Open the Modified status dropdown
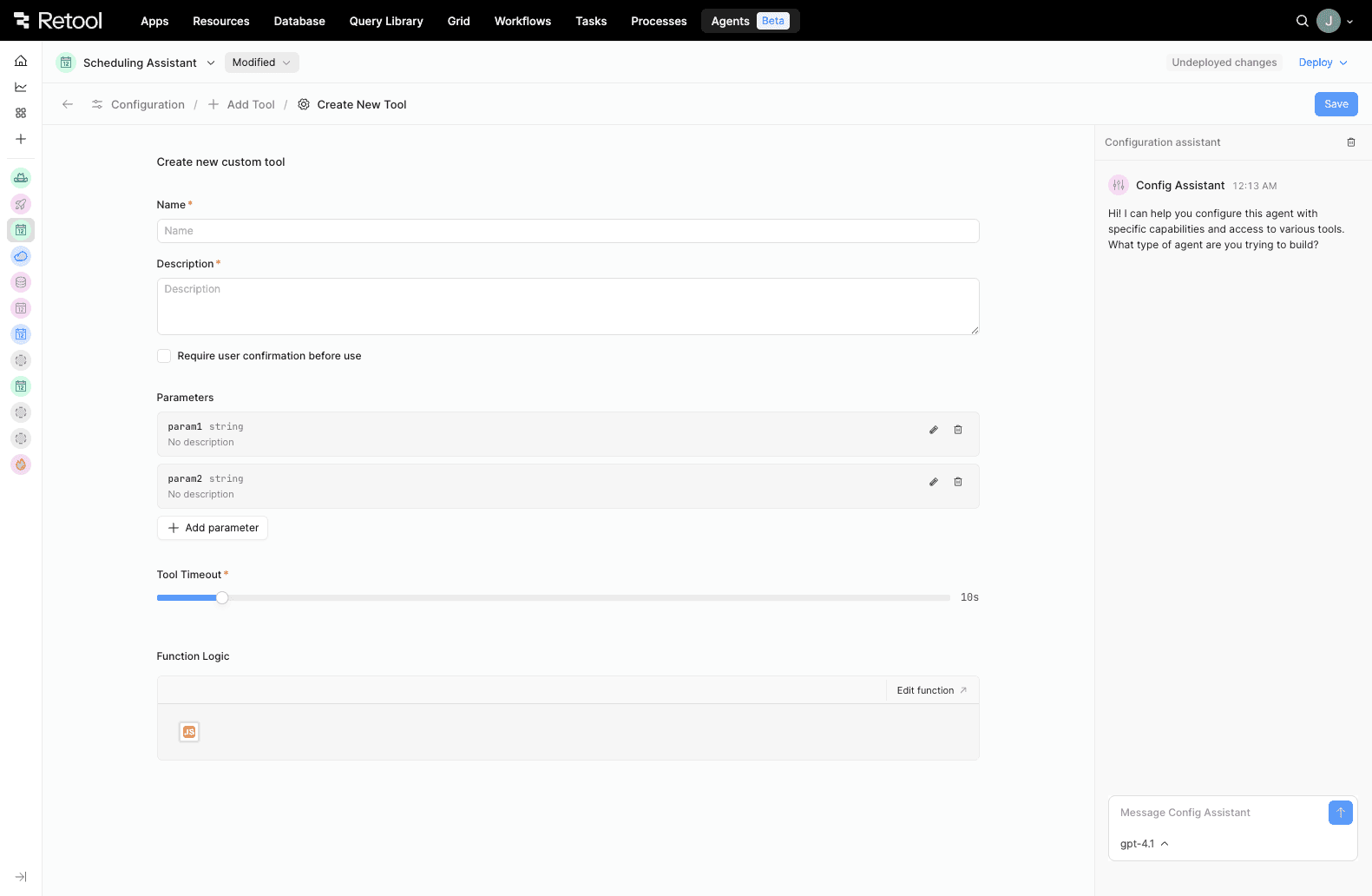Image resolution: width=1372 pixels, height=896 pixels. [261, 63]
